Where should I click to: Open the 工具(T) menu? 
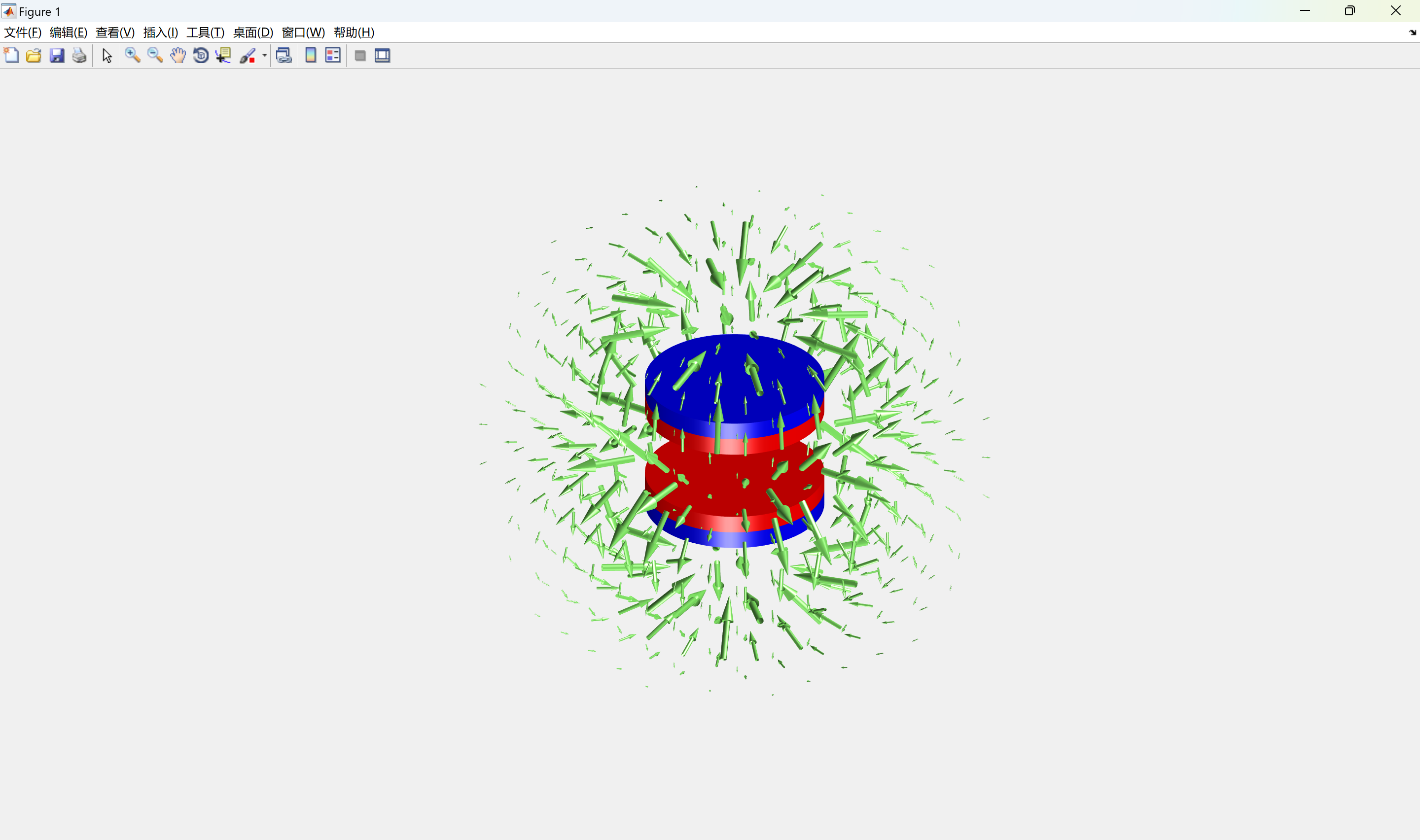(205, 32)
